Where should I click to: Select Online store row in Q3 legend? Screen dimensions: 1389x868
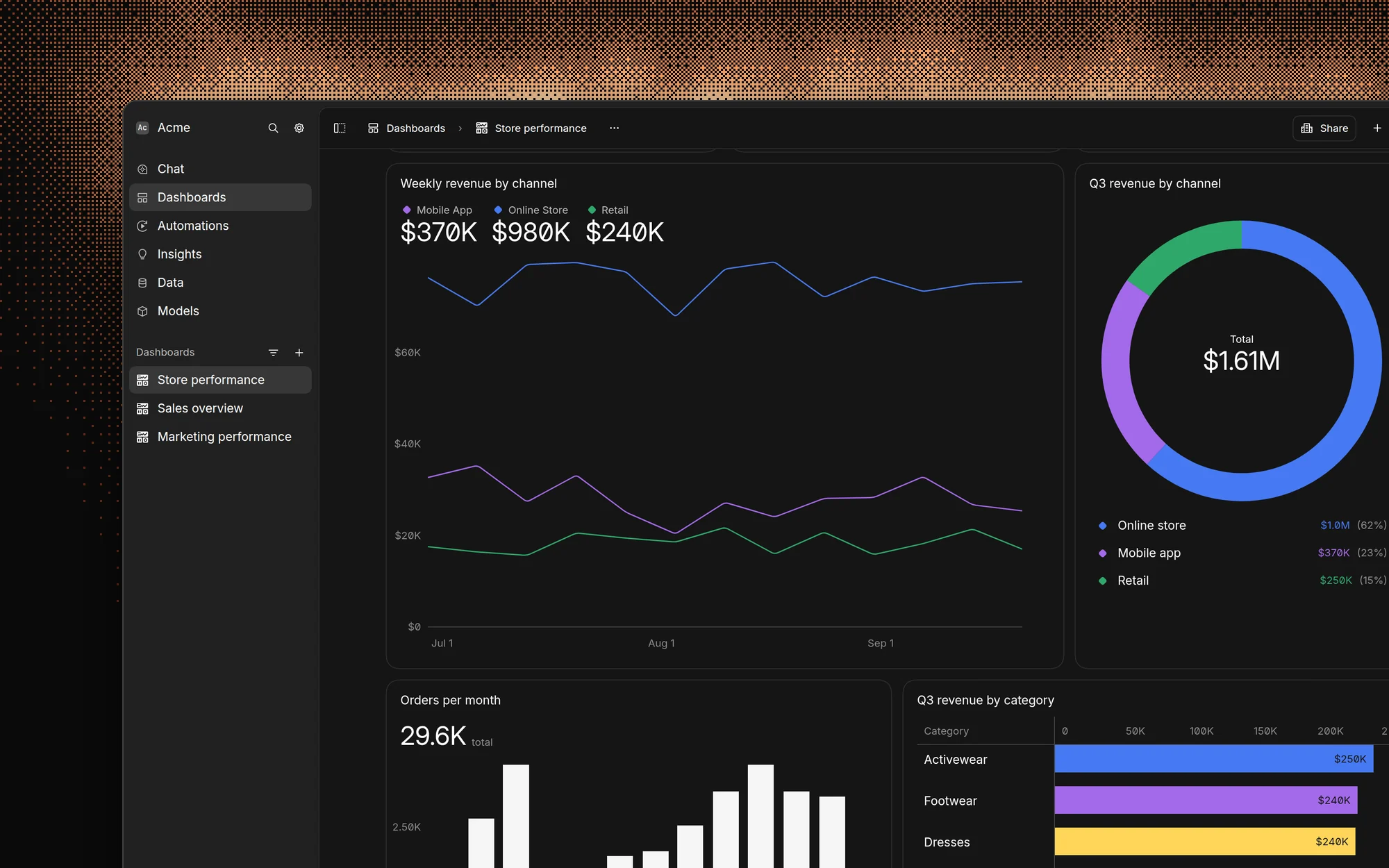[x=1242, y=526]
